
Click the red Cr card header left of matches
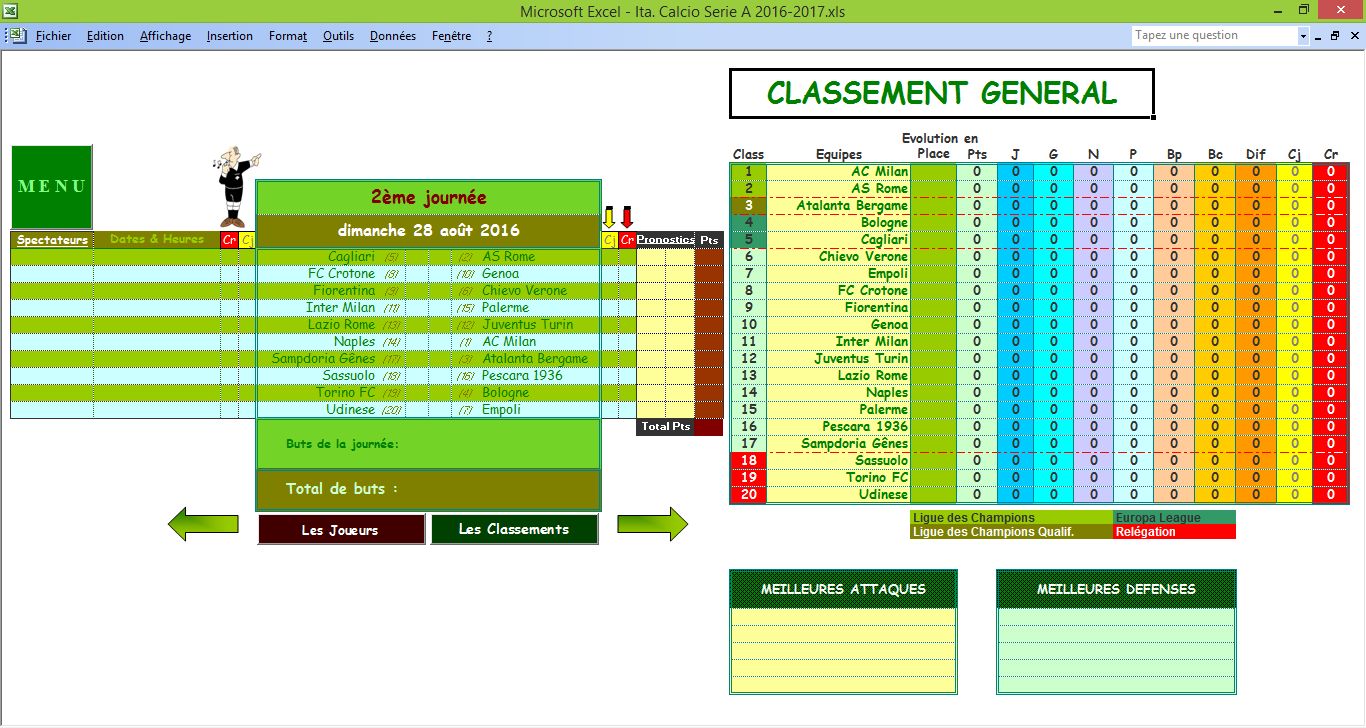click(229, 240)
